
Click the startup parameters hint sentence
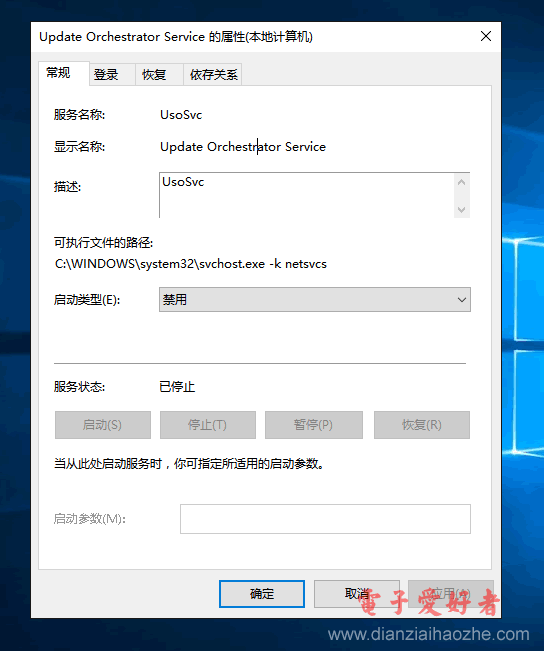tap(189, 464)
